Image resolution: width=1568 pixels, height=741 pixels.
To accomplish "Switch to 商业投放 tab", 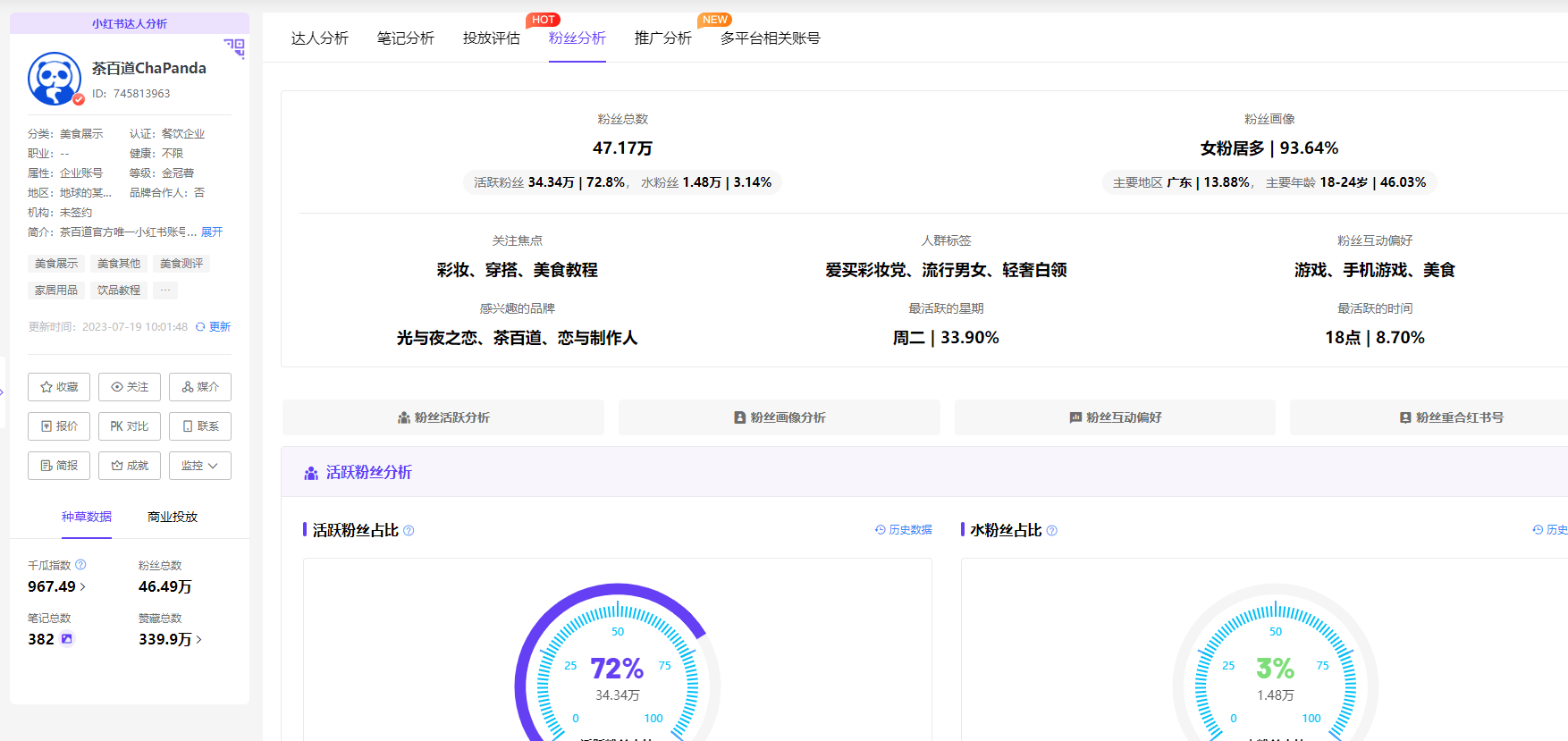I will click(173, 517).
